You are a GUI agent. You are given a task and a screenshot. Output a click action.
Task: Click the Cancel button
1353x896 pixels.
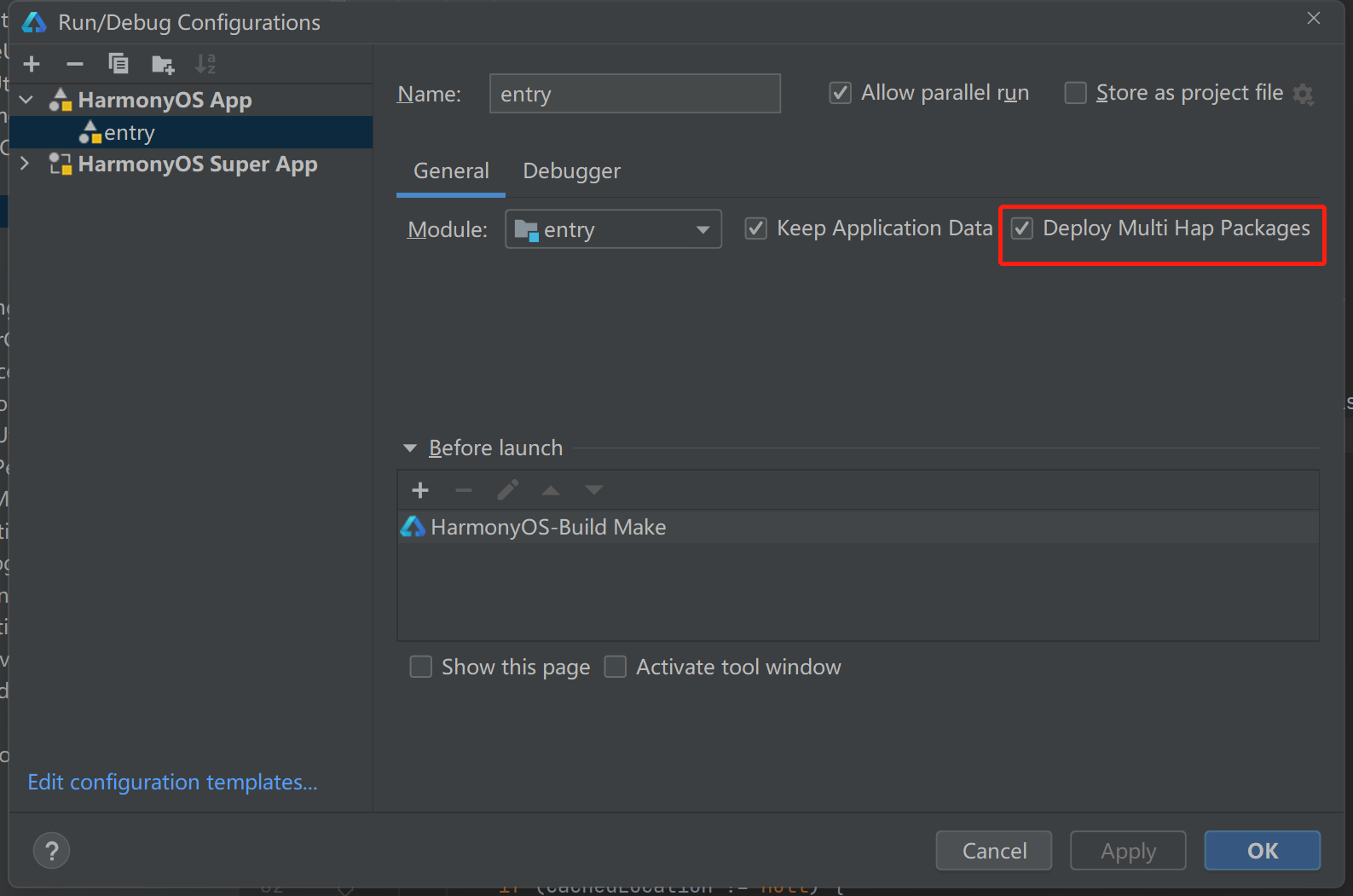coord(994,851)
